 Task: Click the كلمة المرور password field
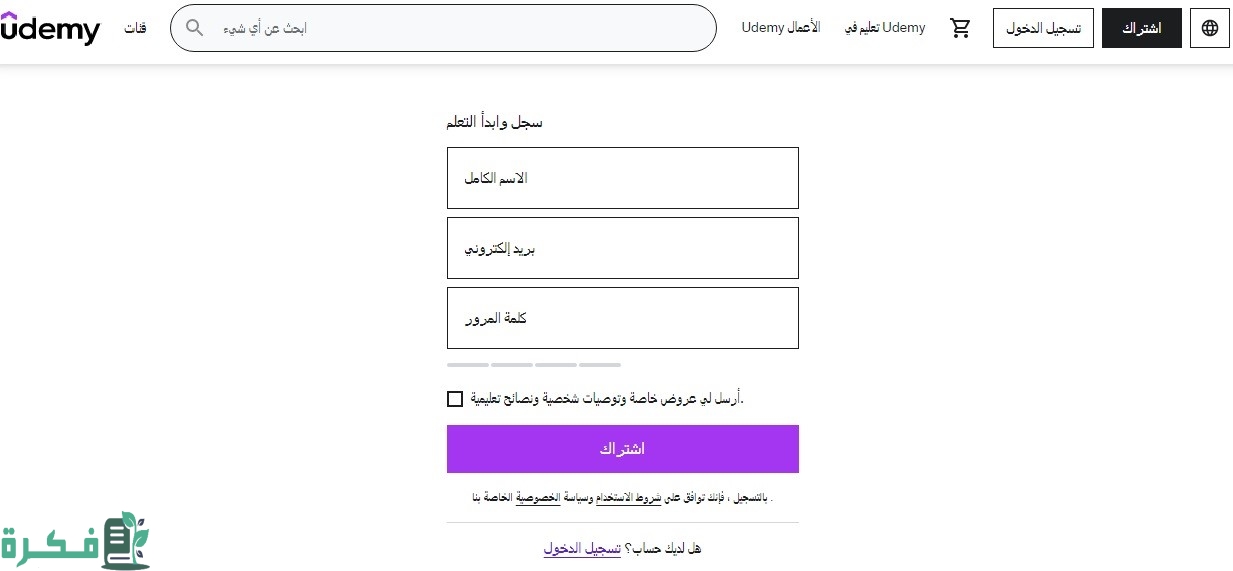tap(622, 318)
